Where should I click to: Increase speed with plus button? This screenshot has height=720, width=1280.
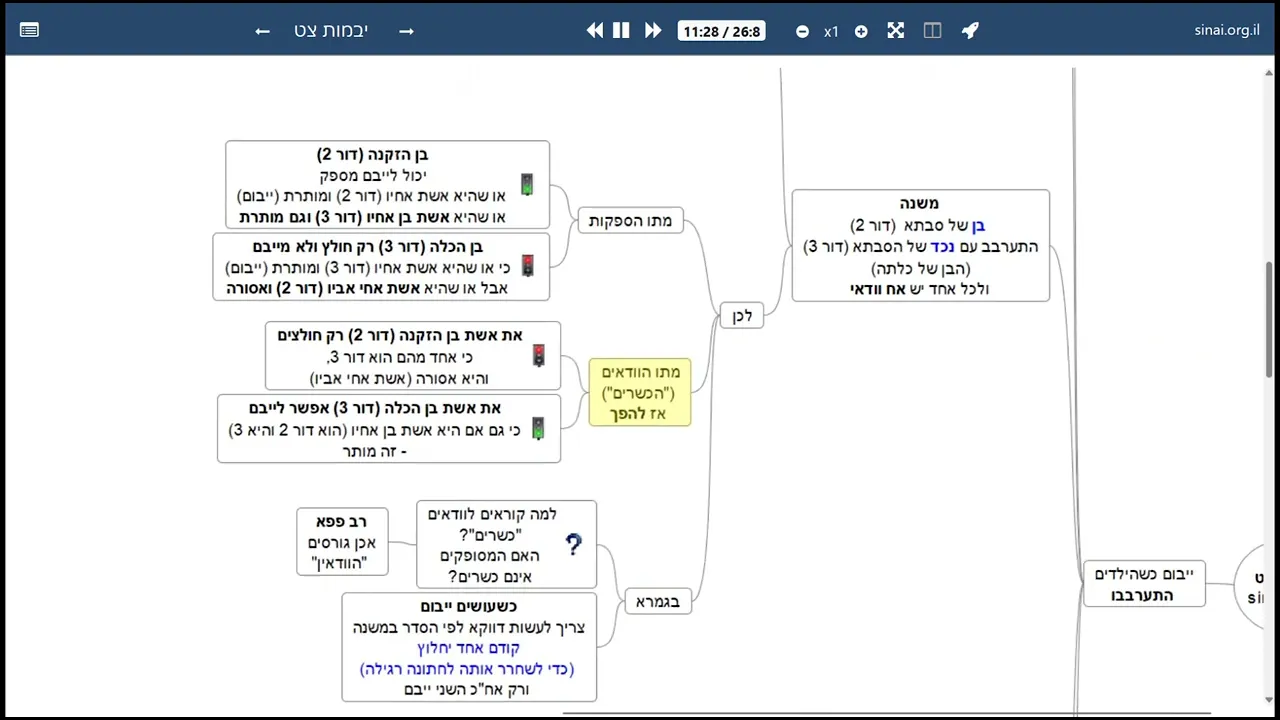tap(861, 31)
